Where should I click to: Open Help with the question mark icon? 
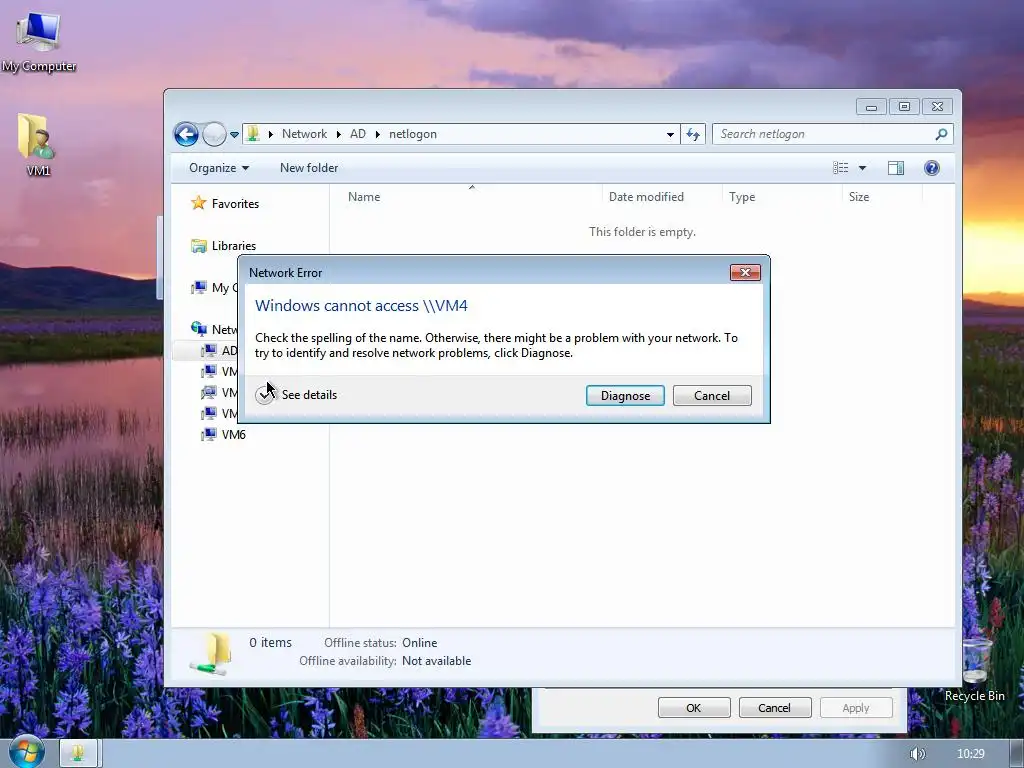[x=932, y=168]
